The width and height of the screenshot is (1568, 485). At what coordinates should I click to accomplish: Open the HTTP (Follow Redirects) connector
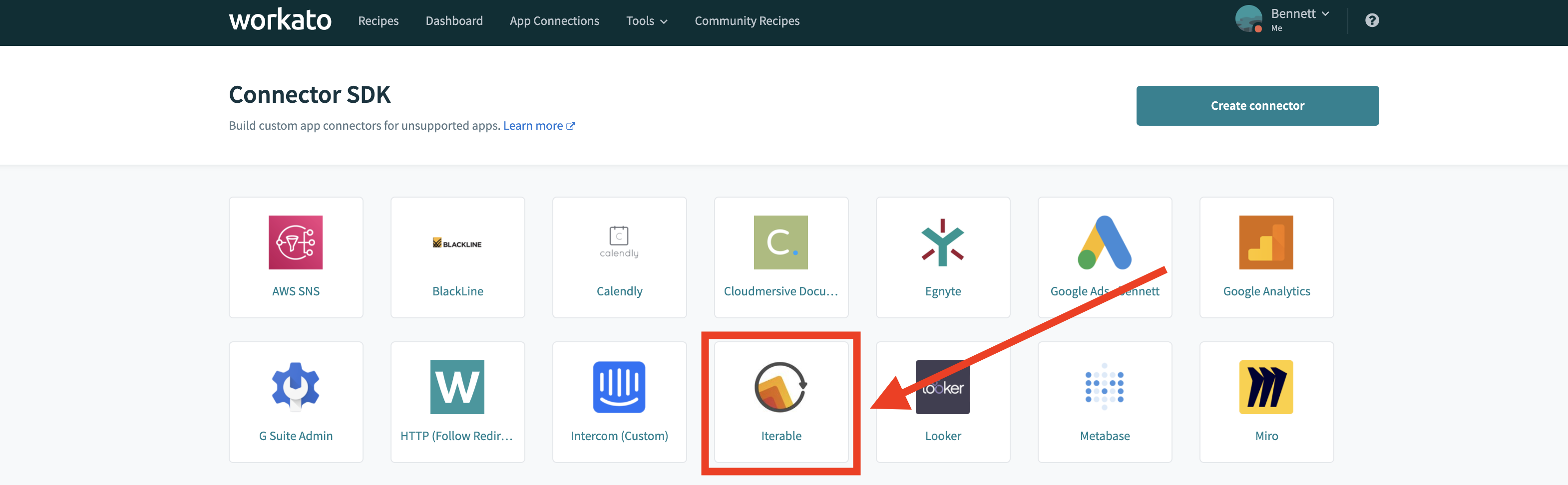458,402
